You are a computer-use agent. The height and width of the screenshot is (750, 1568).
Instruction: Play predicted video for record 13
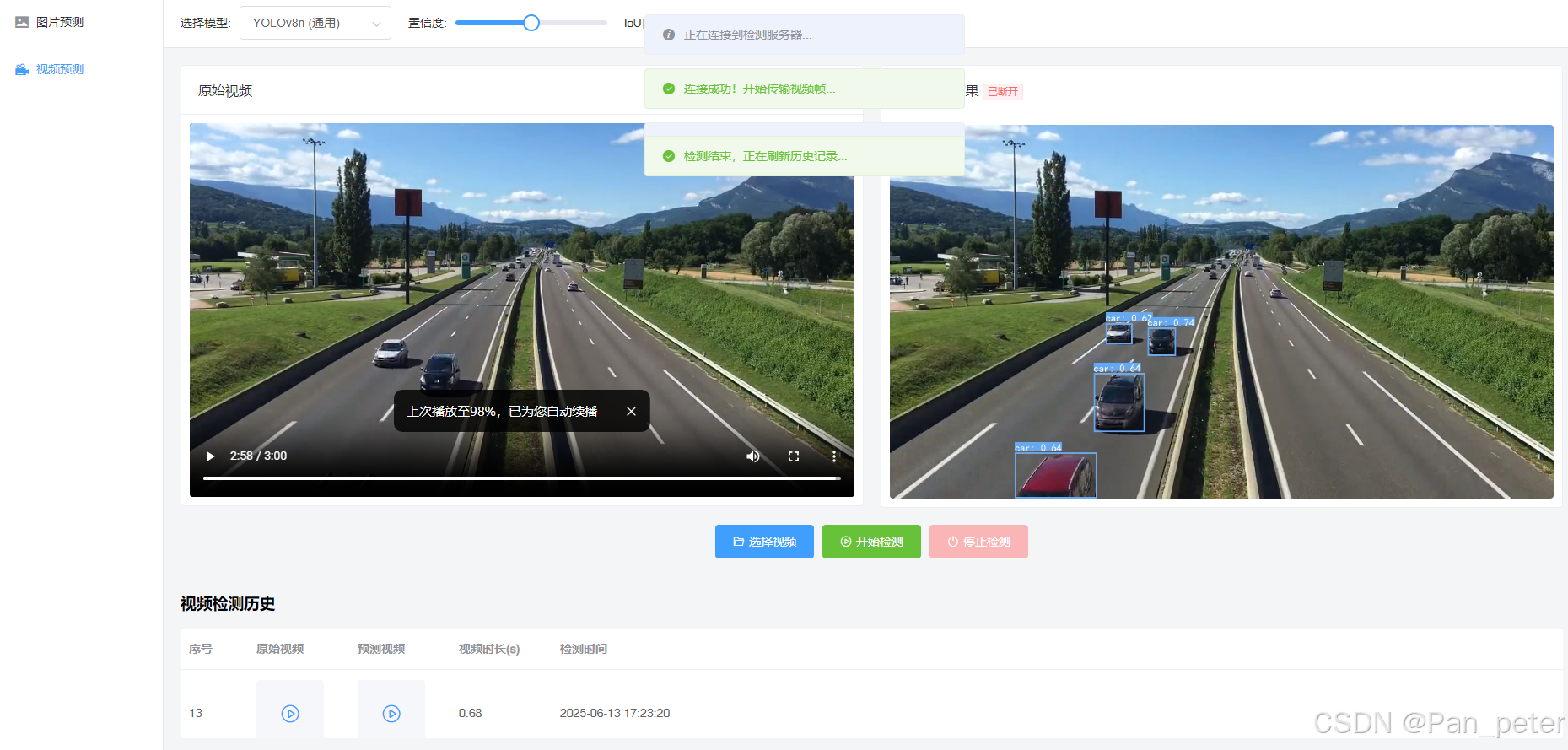pos(391,714)
